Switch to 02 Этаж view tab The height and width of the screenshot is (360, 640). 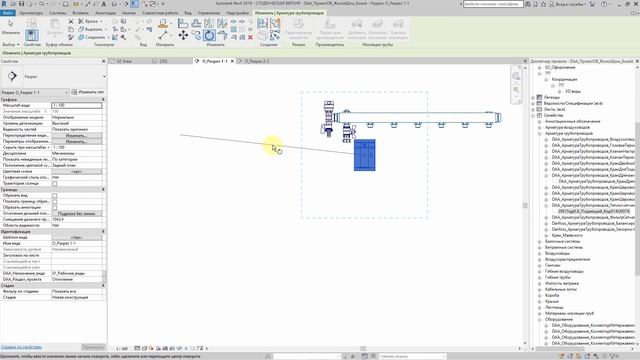pos(124,61)
